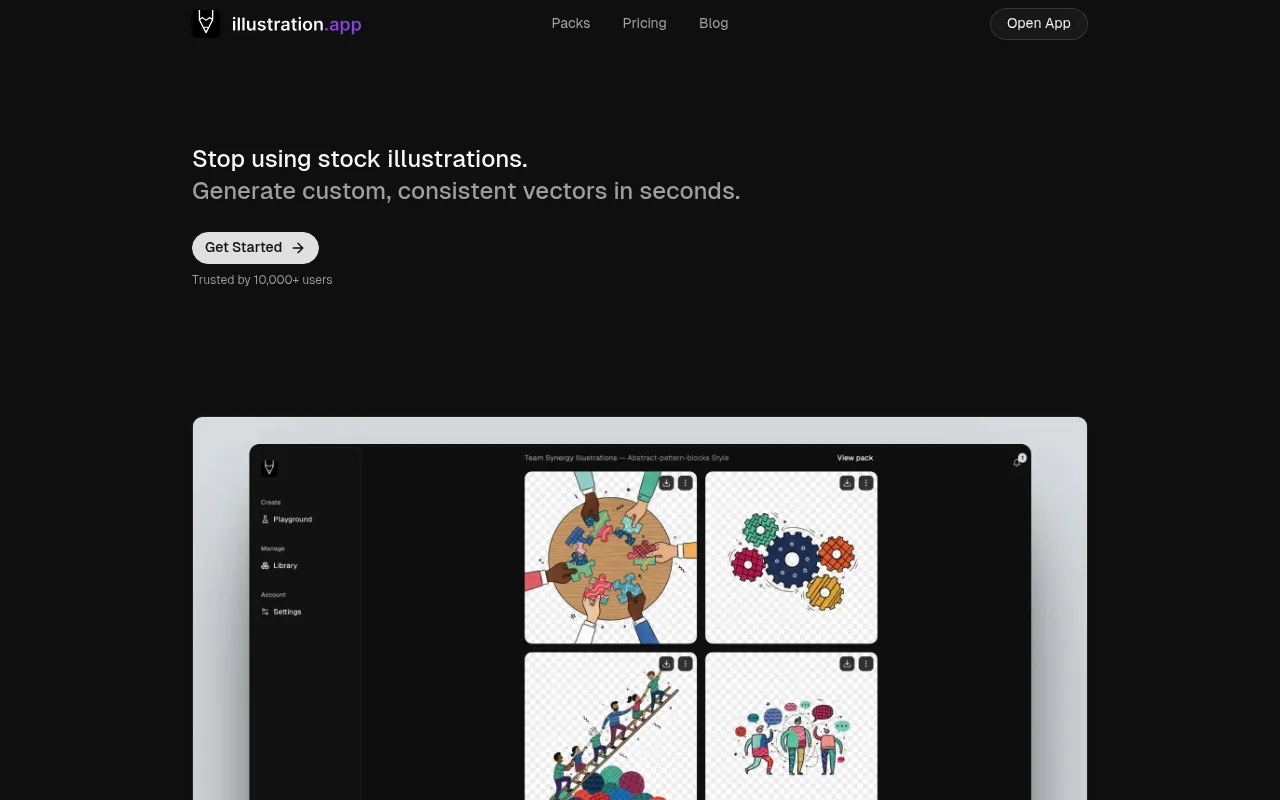Click the Settings sliders icon
The image size is (1280, 800).
[265, 612]
